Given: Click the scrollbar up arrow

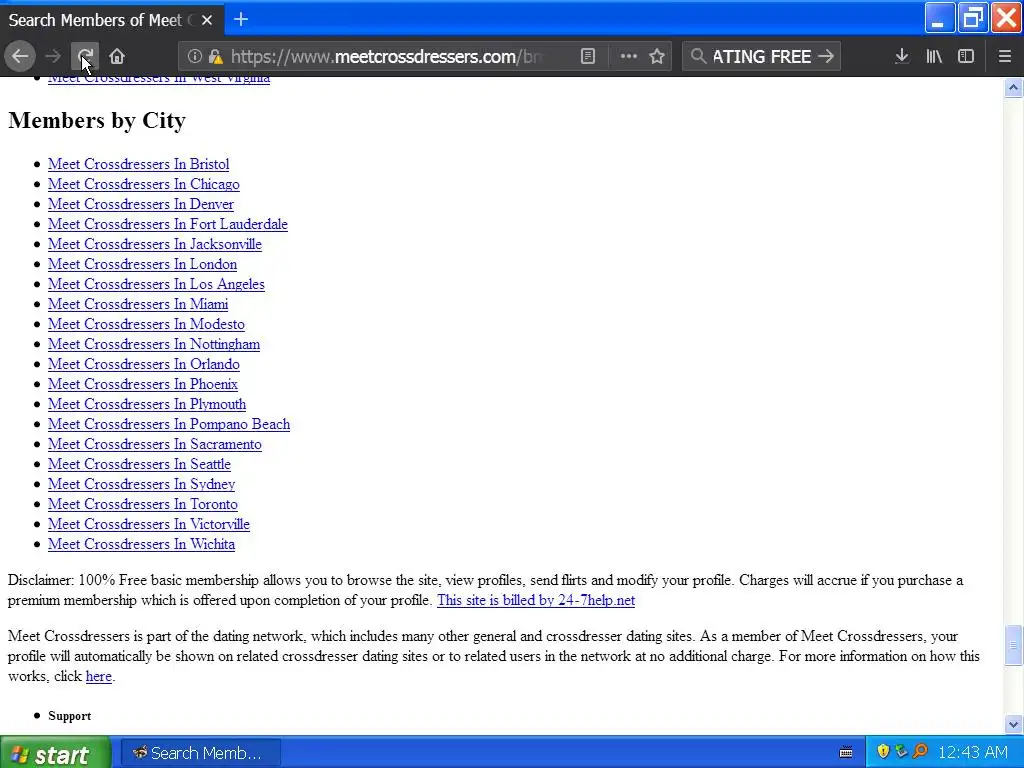Looking at the screenshot, I should (x=1014, y=88).
